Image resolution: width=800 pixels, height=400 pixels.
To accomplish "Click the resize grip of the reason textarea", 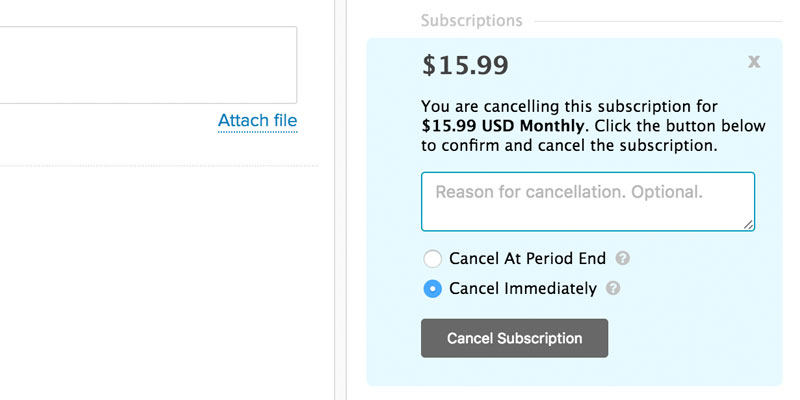I will (x=748, y=224).
